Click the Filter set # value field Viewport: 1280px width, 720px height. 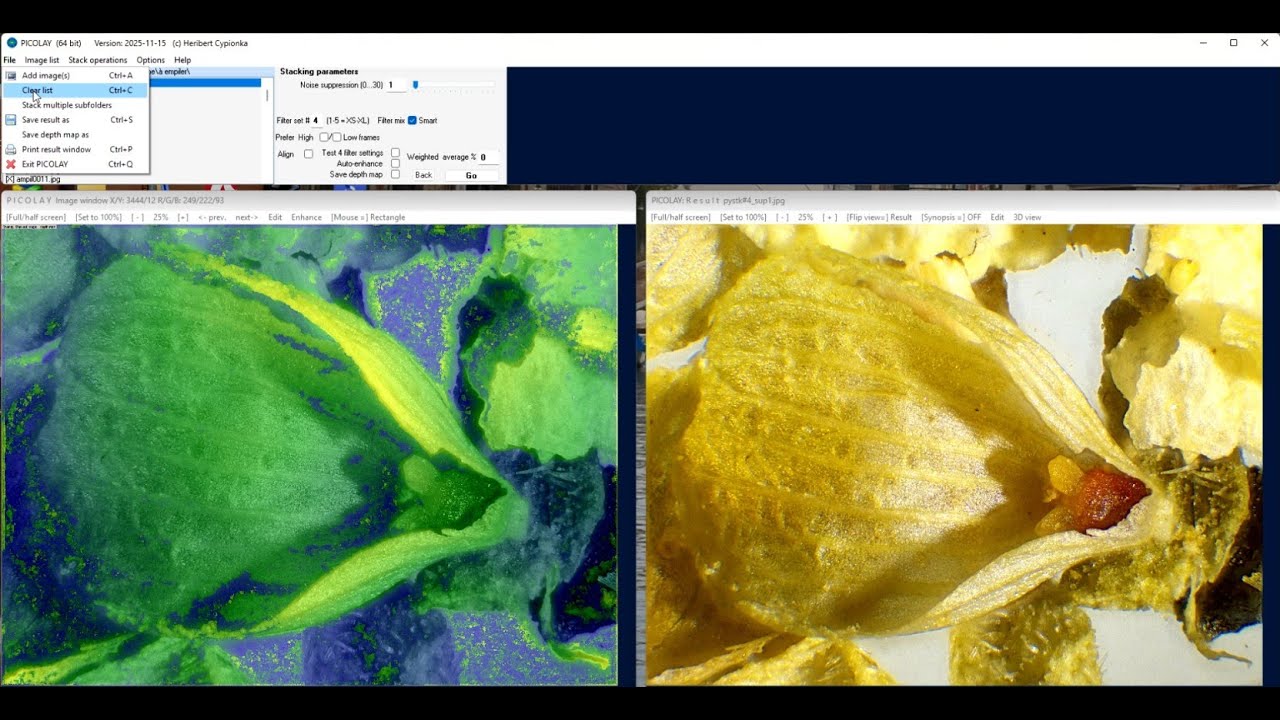click(x=317, y=120)
